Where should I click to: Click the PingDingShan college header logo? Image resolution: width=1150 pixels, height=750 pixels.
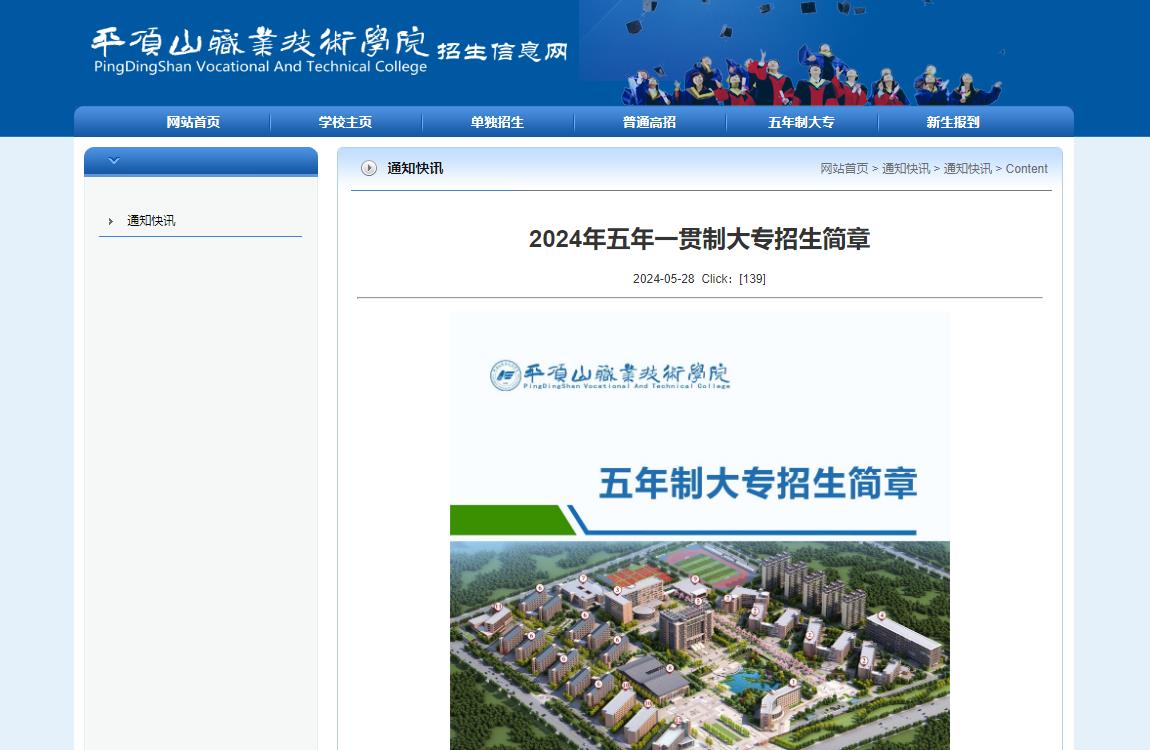pos(260,50)
